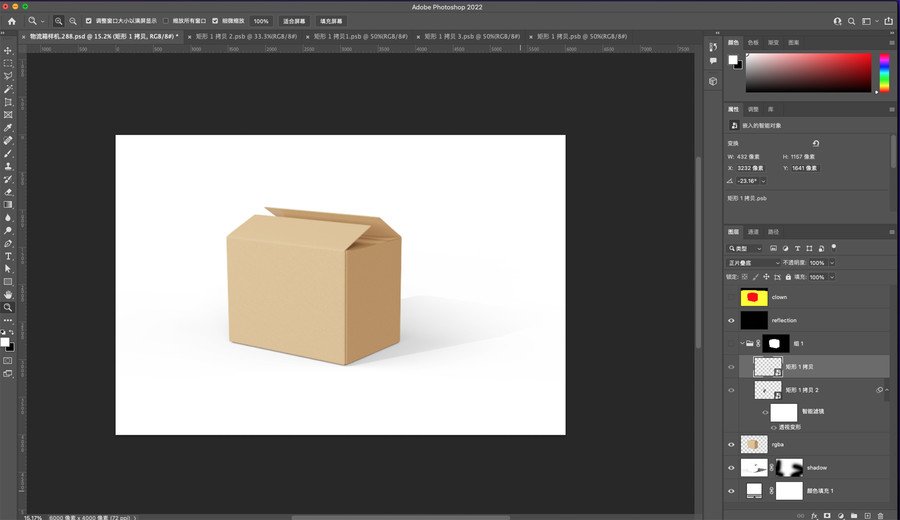Select the Dodge tool
Viewport: 900px width, 520px height.
click(8, 230)
